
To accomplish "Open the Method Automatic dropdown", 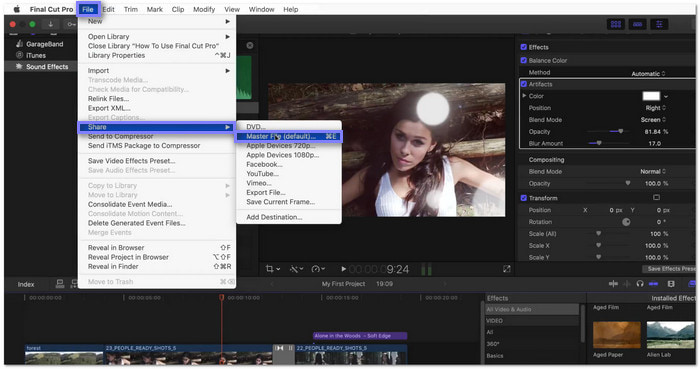I will tap(648, 74).
